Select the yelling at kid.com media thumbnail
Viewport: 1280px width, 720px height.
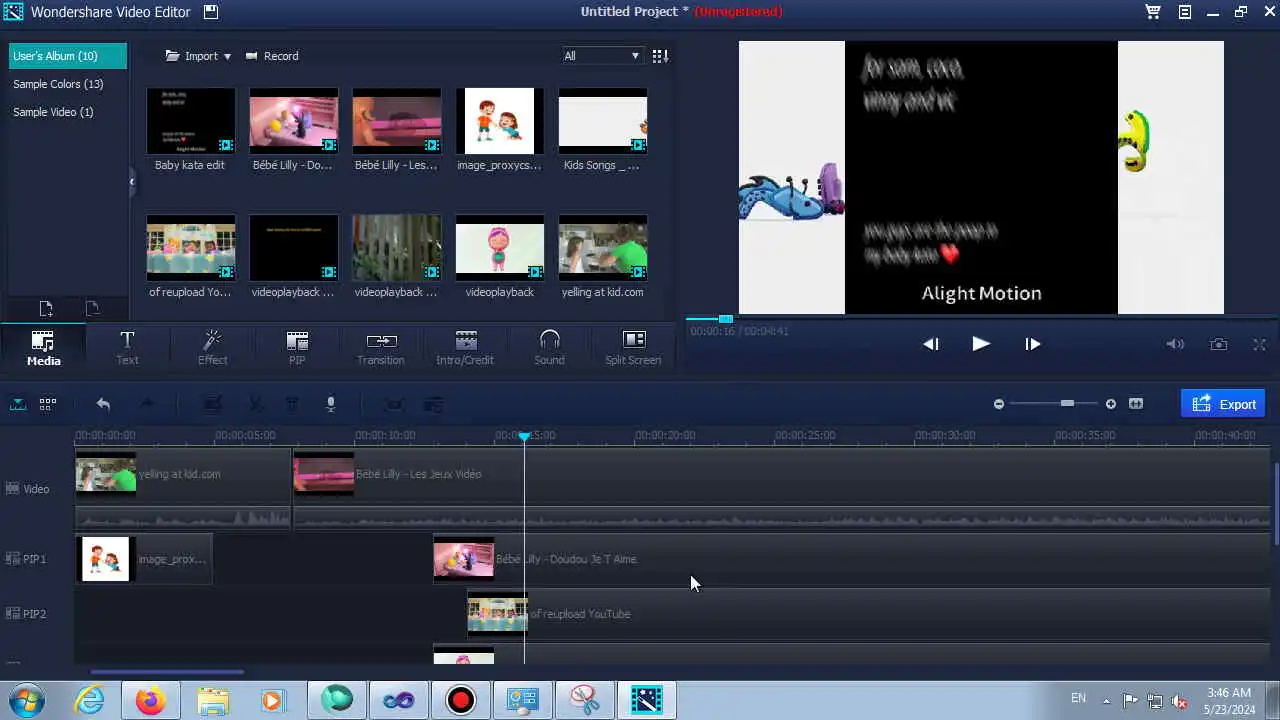(x=602, y=248)
